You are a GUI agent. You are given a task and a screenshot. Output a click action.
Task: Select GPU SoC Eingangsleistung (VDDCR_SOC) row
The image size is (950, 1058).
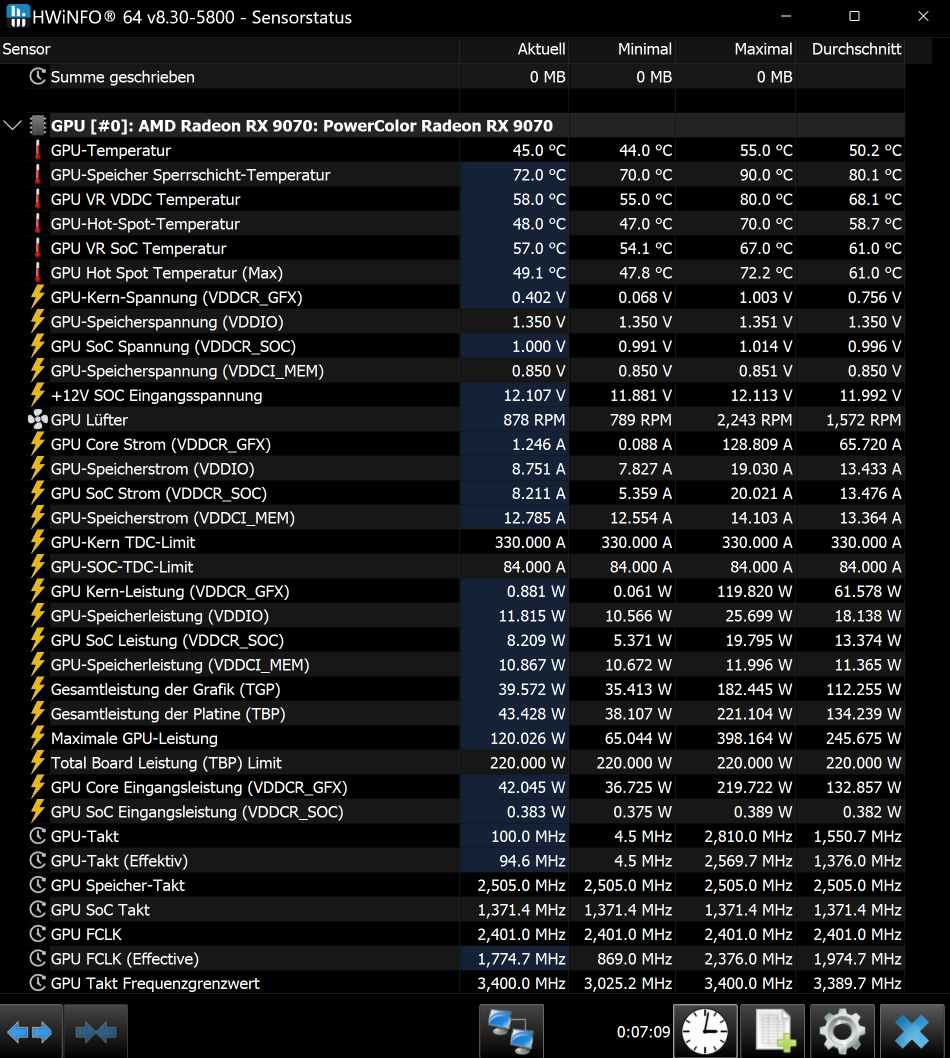[452, 812]
